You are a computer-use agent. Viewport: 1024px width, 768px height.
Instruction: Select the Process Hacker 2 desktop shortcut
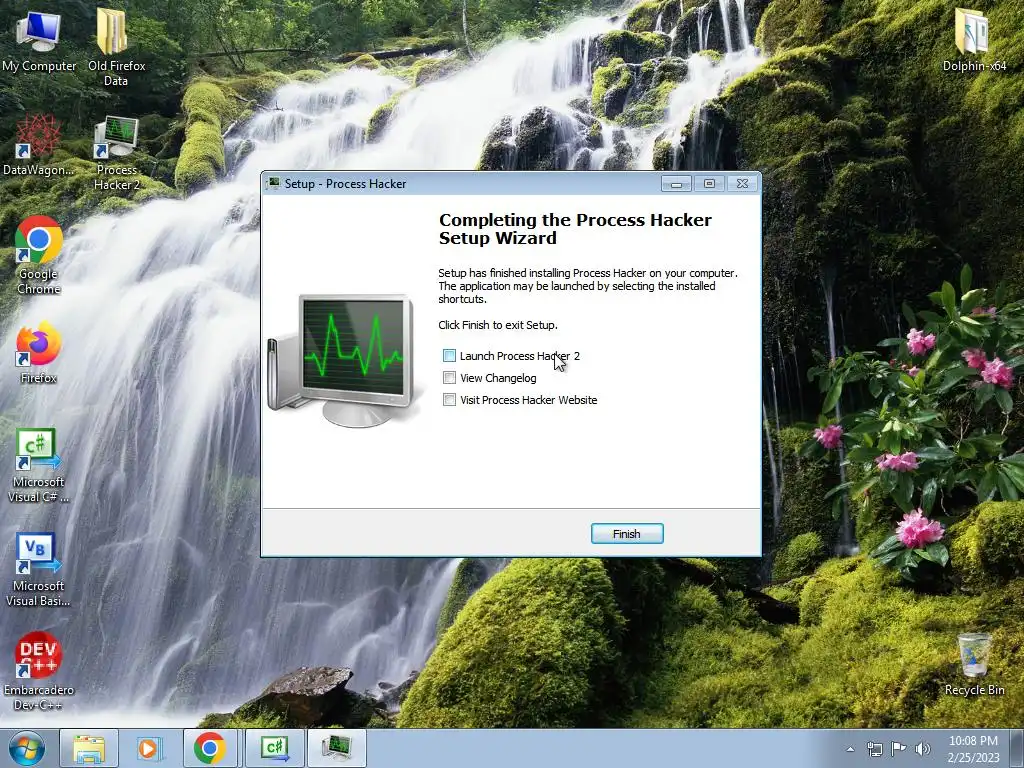tap(116, 153)
